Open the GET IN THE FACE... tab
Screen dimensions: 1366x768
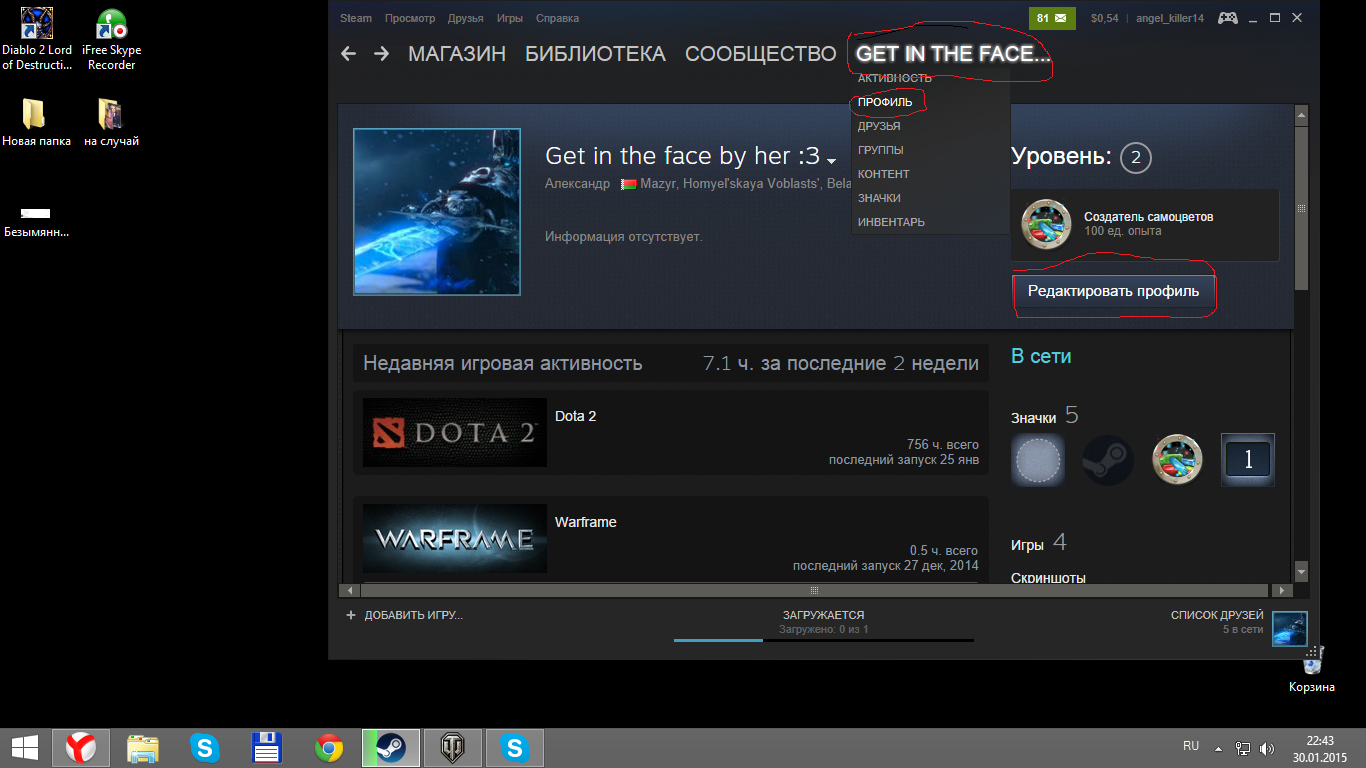tap(953, 54)
